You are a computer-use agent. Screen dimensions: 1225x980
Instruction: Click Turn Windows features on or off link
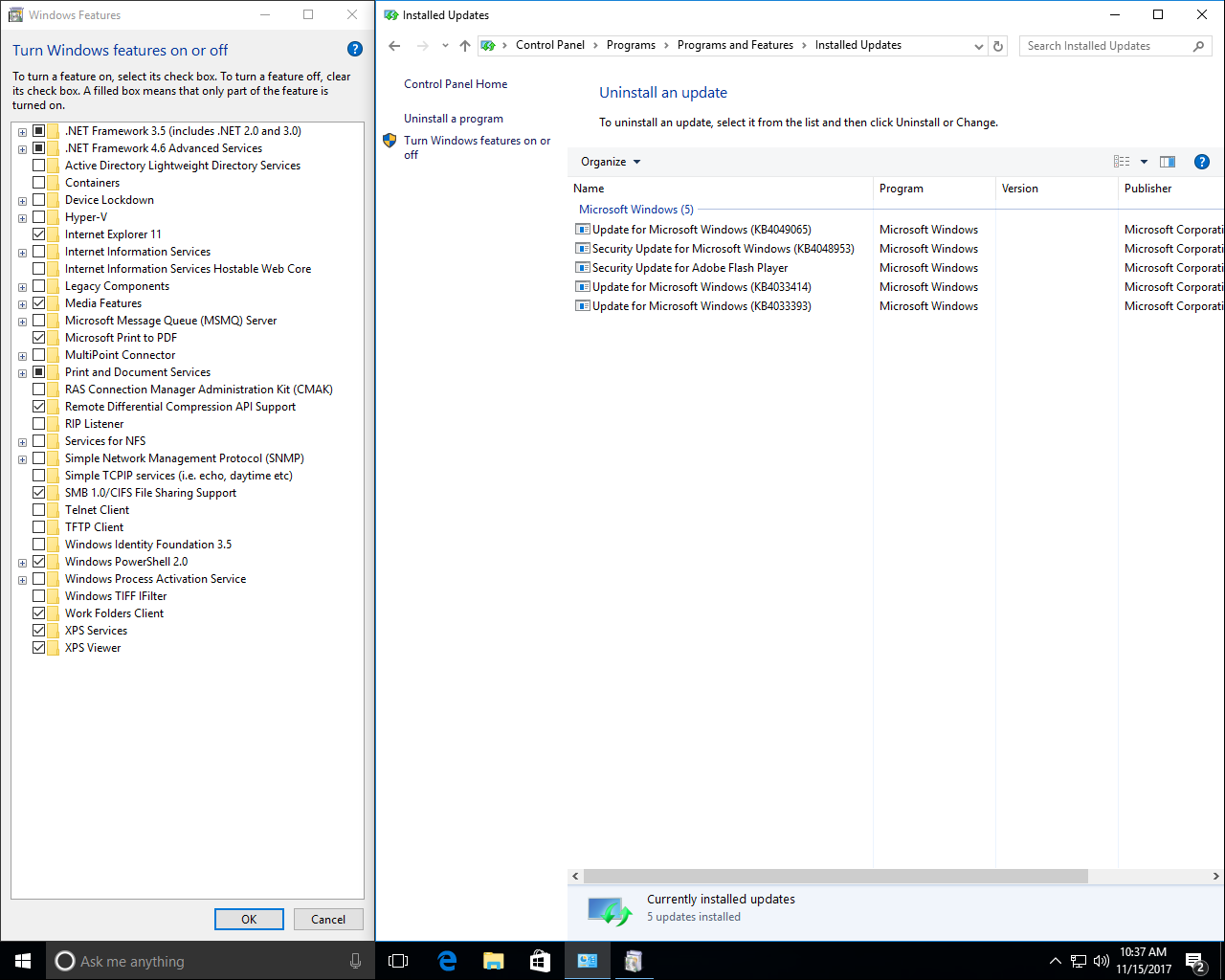coord(477,147)
